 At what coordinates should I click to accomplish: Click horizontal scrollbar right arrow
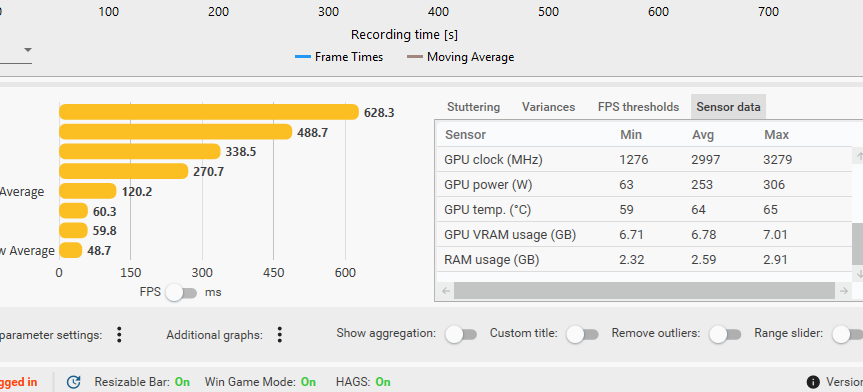(843, 291)
